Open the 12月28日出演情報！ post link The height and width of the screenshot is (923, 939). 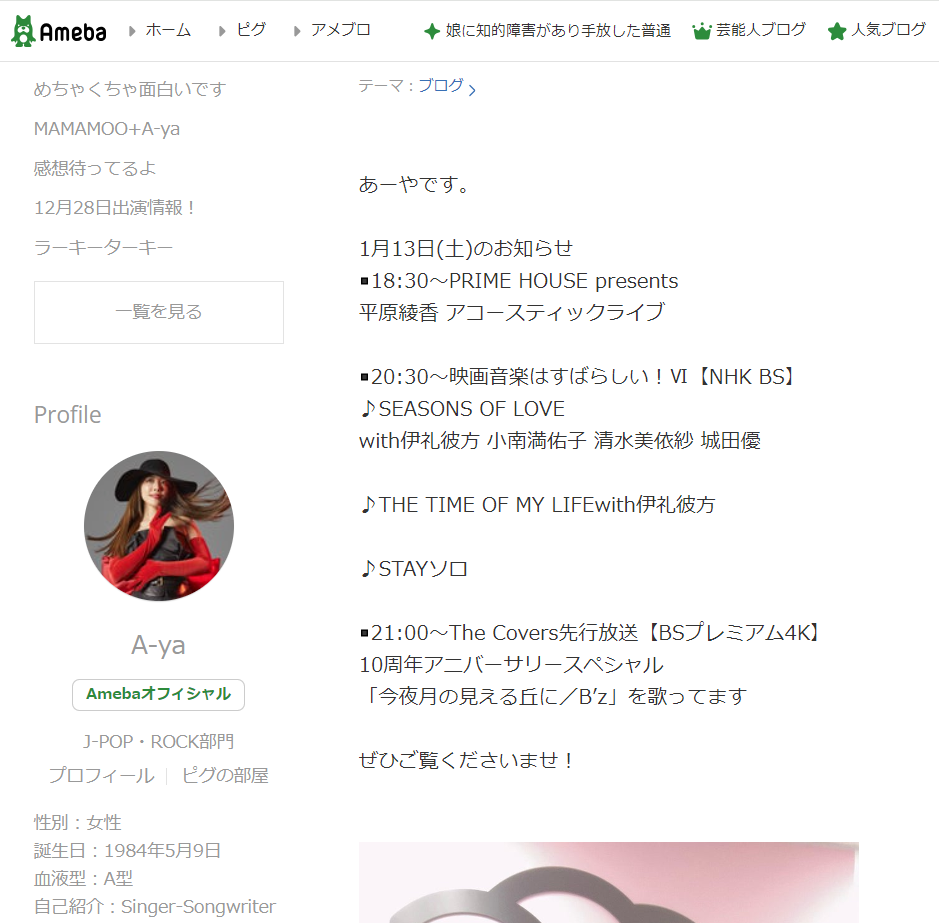pyautogui.click(x=115, y=208)
